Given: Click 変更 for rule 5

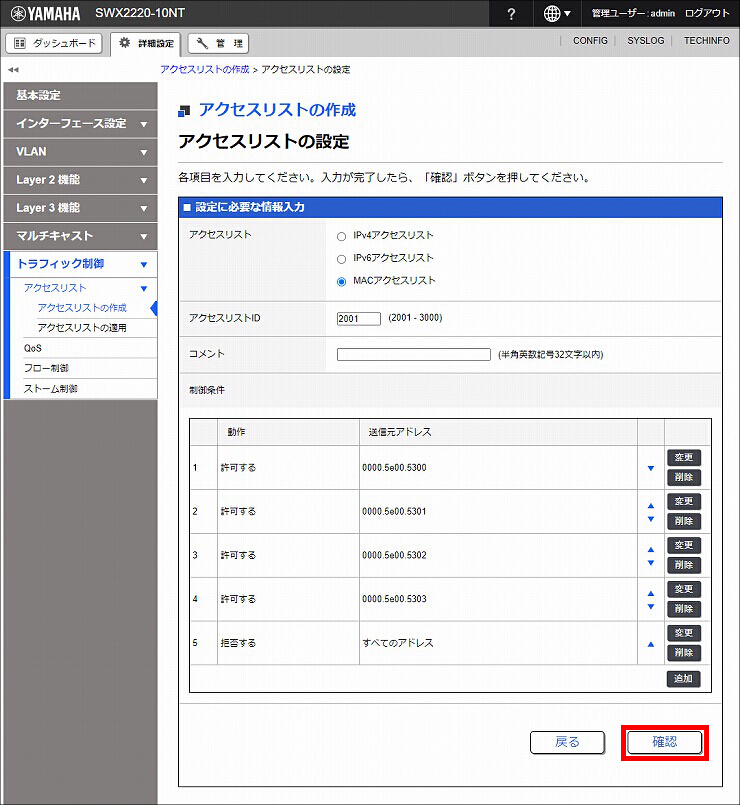Looking at the screenshot, I should click(x=684, y=633).
